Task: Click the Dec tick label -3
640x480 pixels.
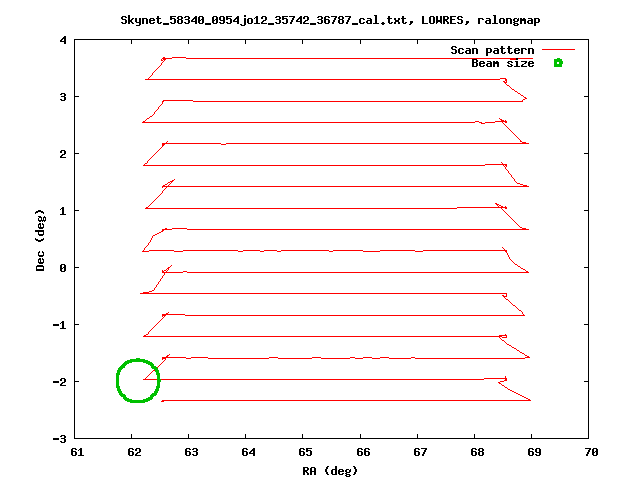Action: 60,439
